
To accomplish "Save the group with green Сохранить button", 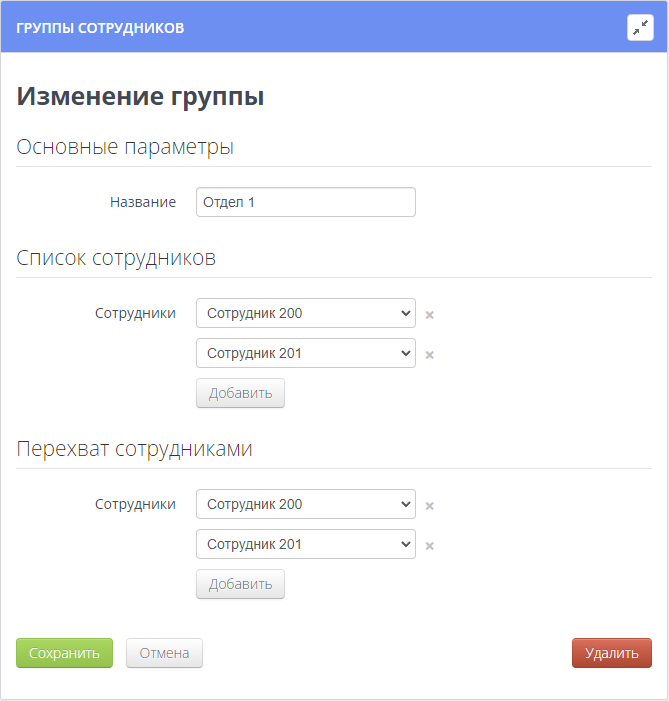I will pyautogui.click(x=64, y=653).
